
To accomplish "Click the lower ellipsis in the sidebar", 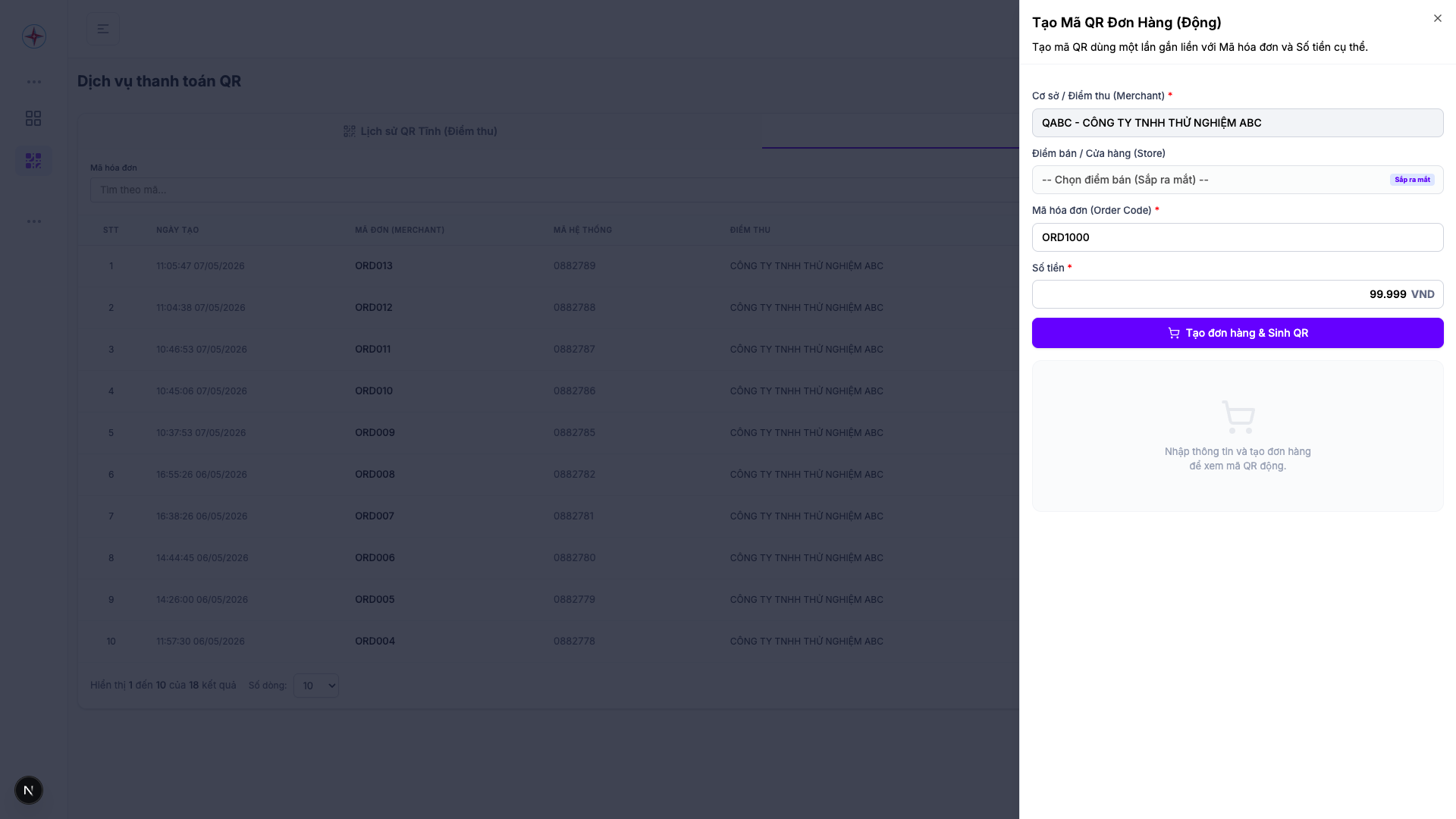I will (x=34, y=221).
